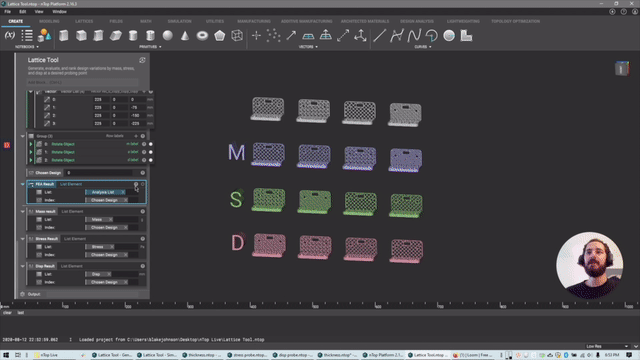Open the View menu
The image size is (640, 360).
pyautogui.click(x=39, y=12)
